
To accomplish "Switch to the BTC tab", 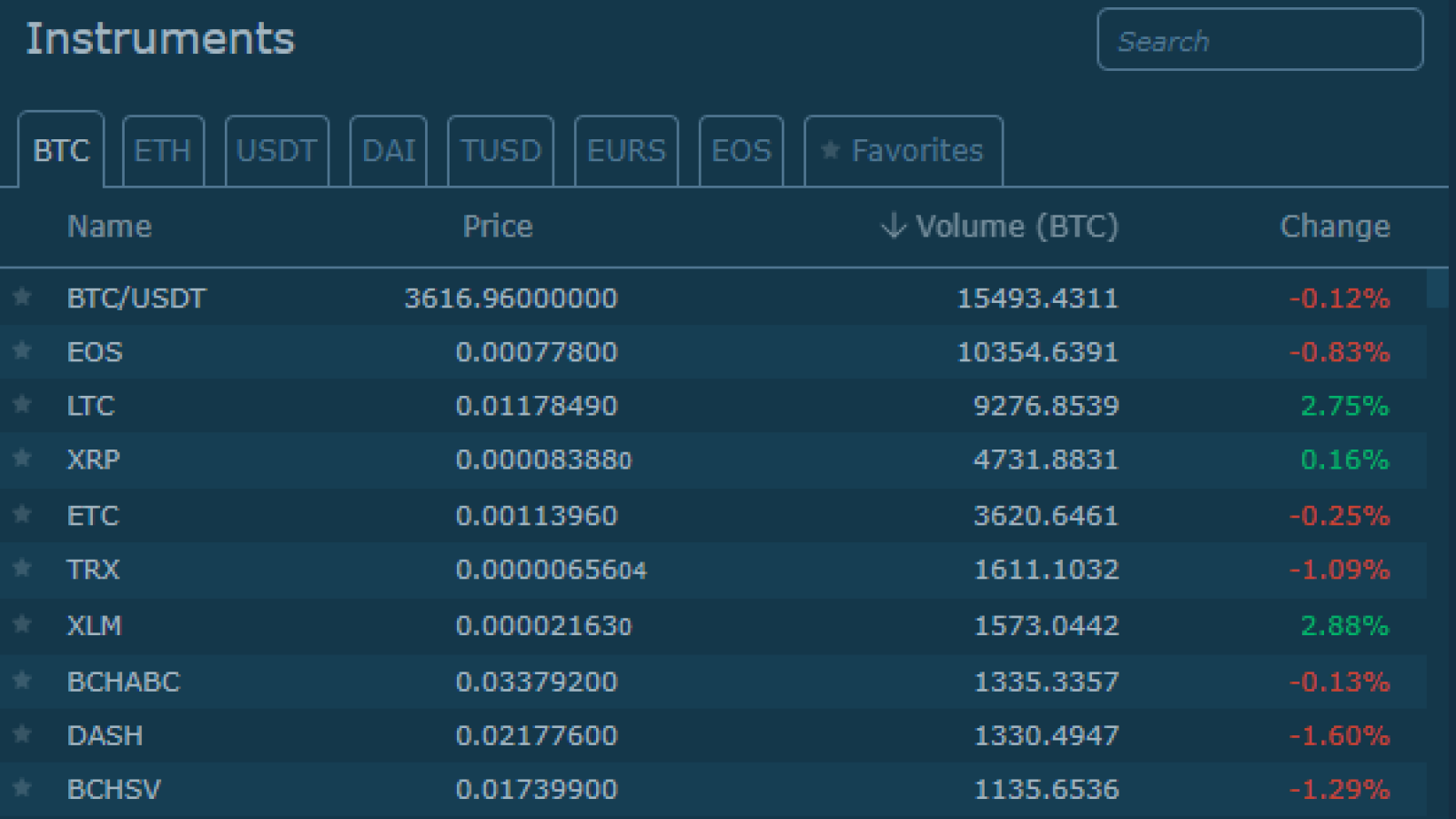I will (x=61, y=150).
